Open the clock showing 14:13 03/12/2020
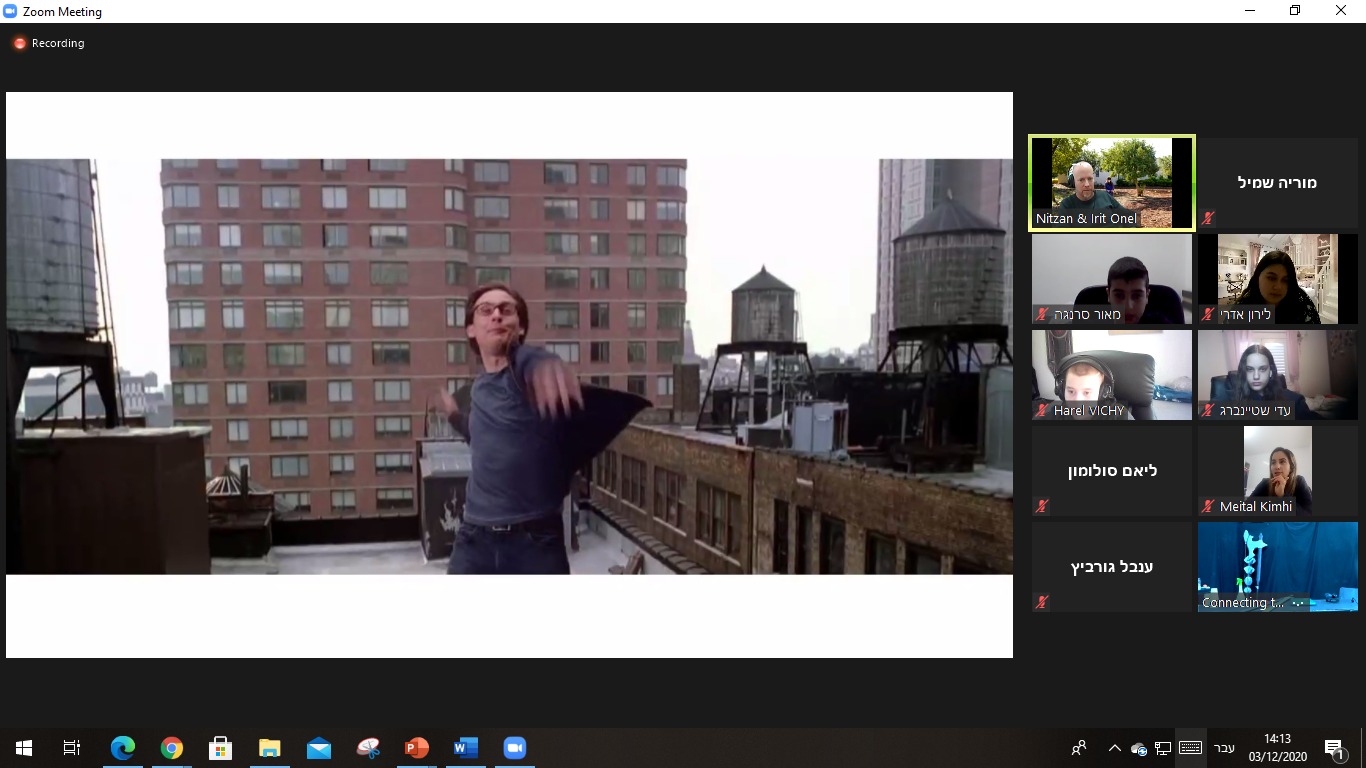The width and height of the screenshot is (1366, 768). [x=1277, y=748]
